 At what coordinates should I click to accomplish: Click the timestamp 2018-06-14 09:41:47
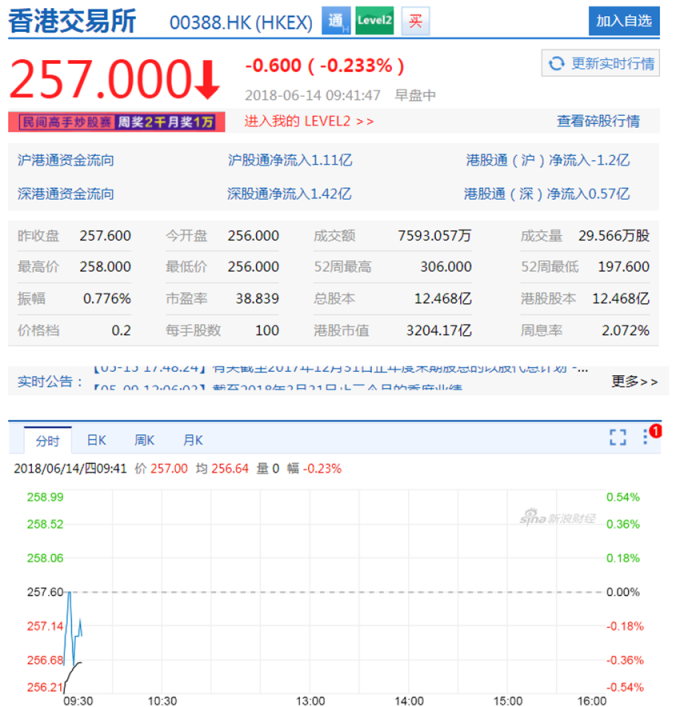pos(312,95)
